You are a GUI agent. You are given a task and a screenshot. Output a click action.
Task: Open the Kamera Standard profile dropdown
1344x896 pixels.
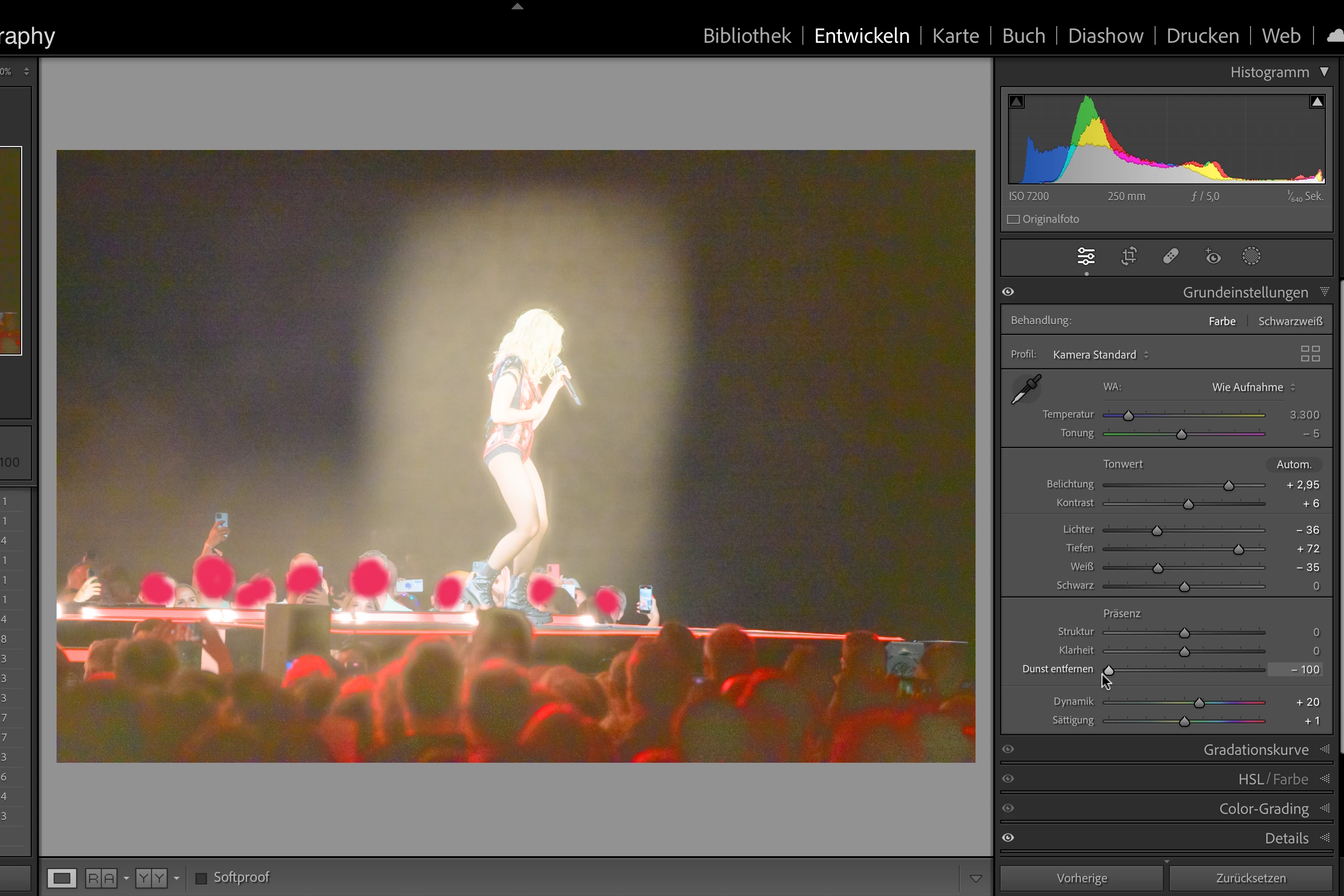(x=1100, y=355)
